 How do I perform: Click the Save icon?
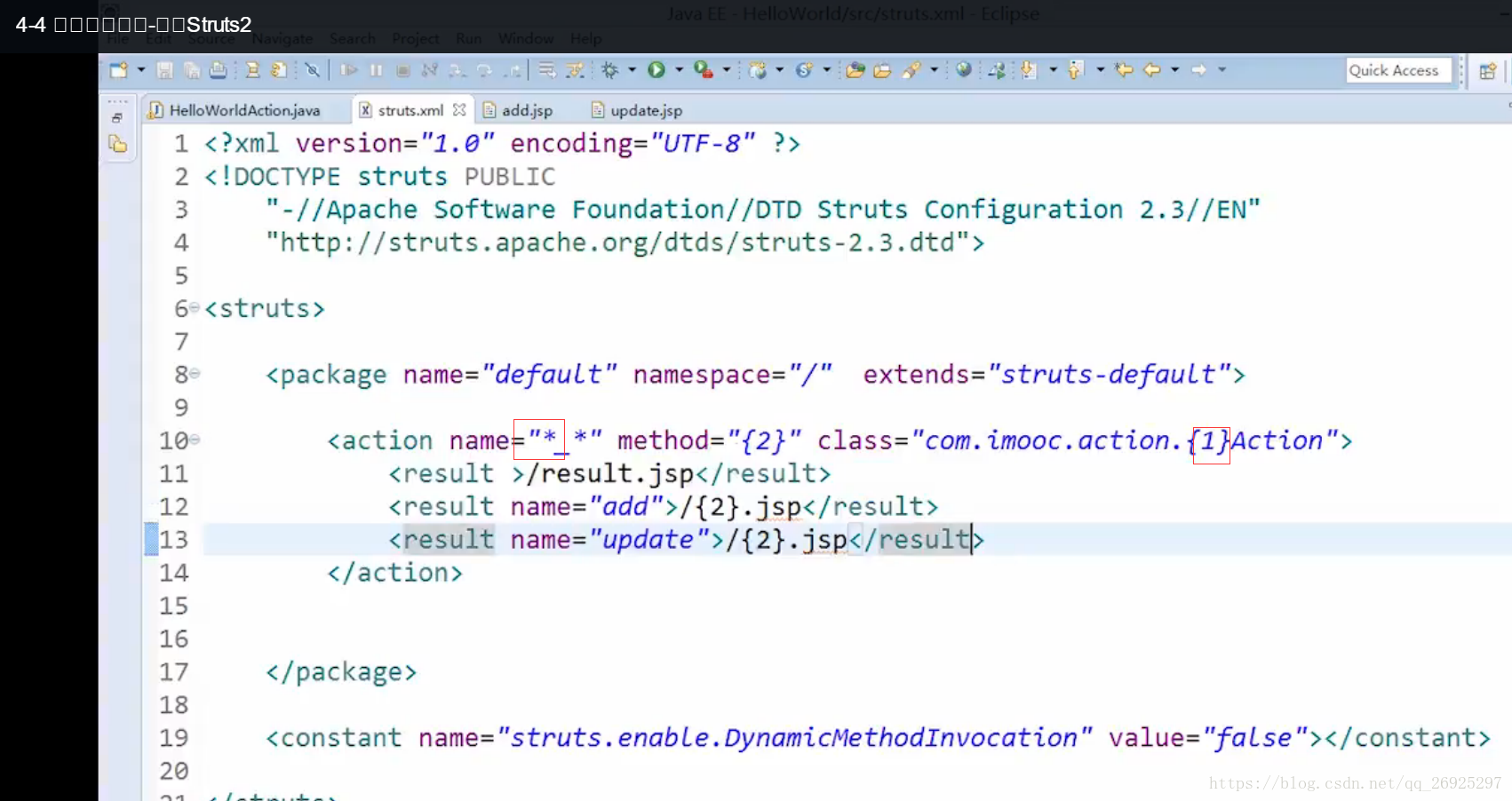coord(164,70)
